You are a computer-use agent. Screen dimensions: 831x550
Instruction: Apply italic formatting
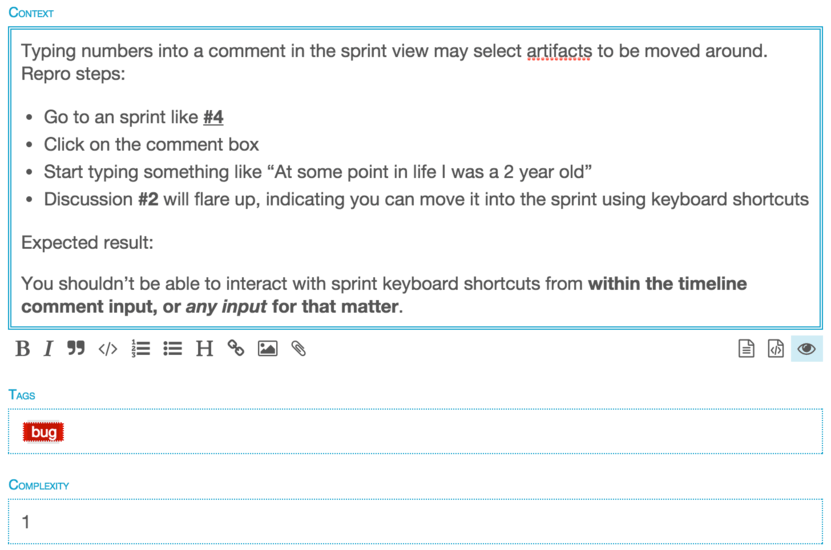tap(47, 348)
